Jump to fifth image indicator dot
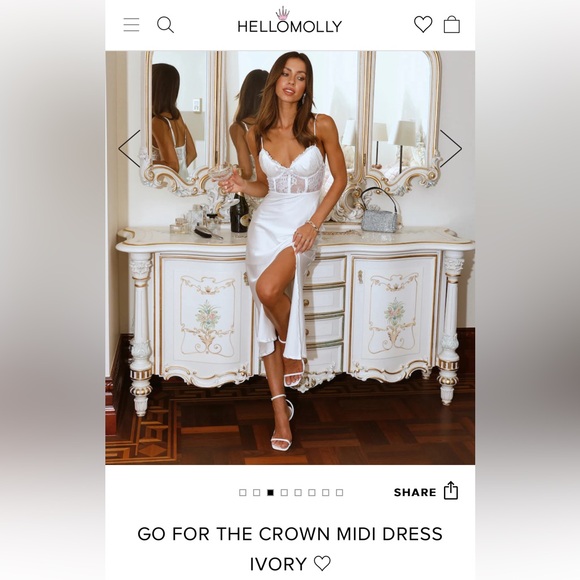 pos(298,492)
